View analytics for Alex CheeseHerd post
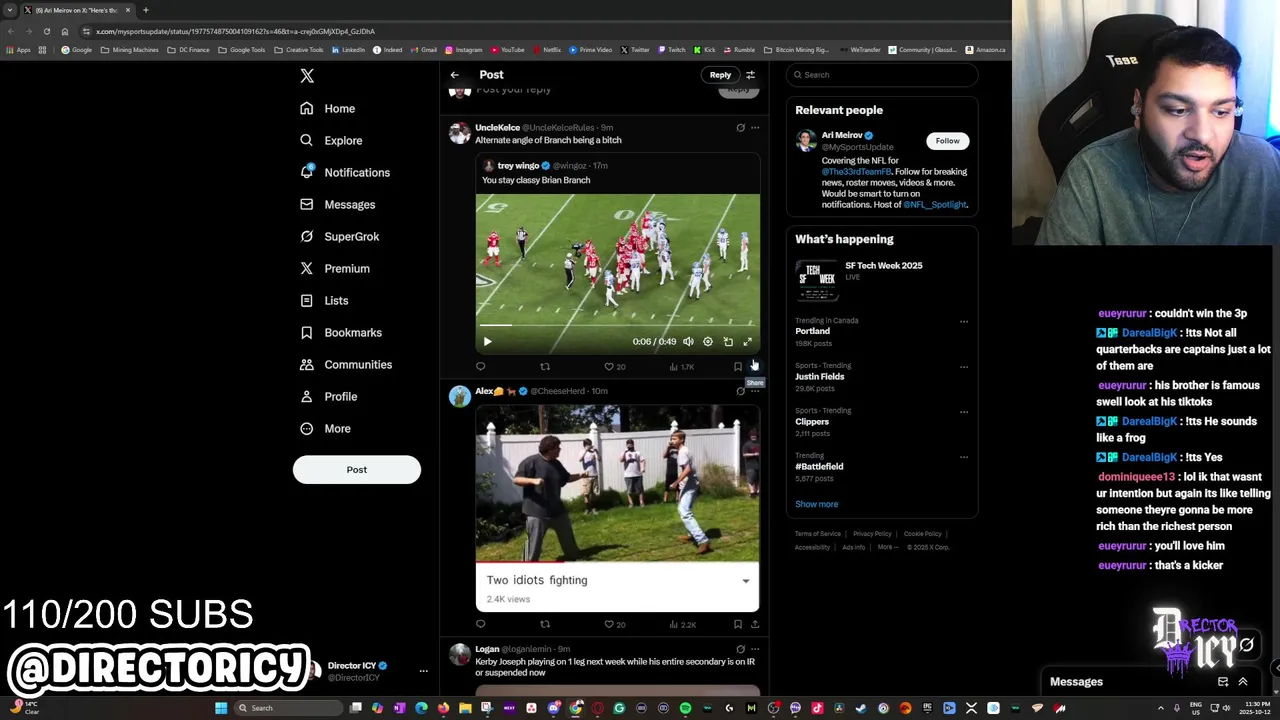The image size is (1280, 720). (682, 625)
